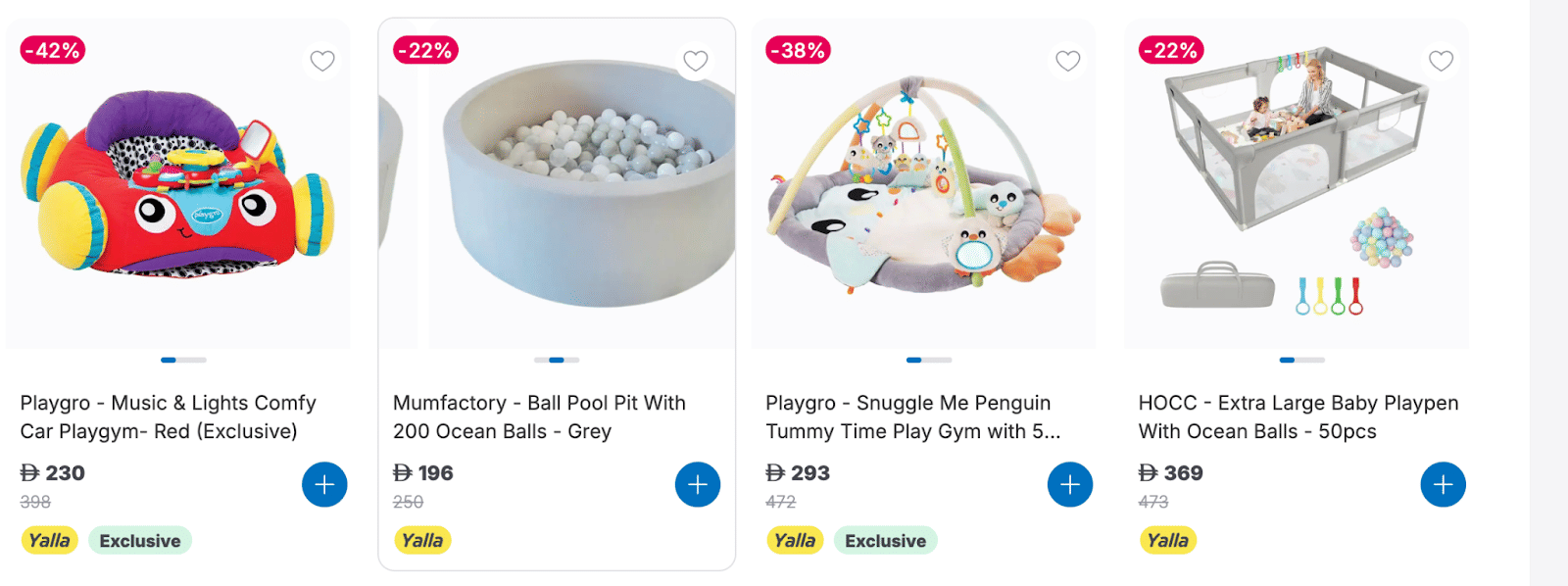
Task: Wishlist the grey Ball Pool Pit
Action: [696, 61]
